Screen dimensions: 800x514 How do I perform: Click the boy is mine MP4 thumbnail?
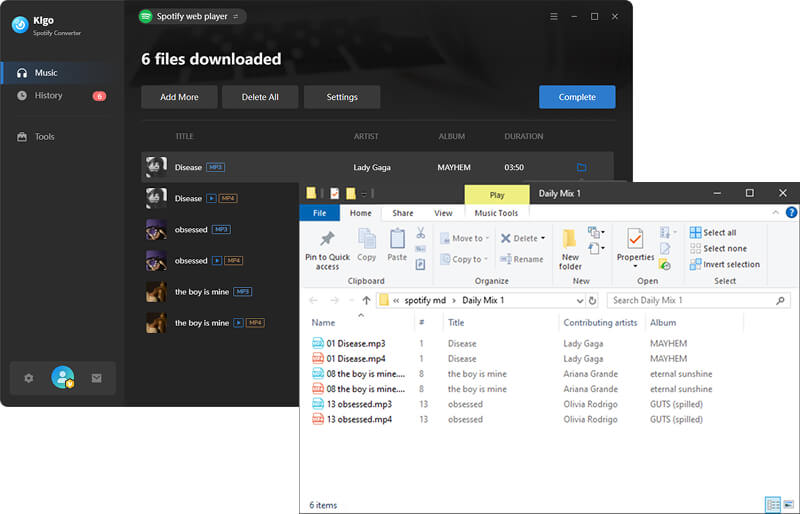(x=156, y=323)
